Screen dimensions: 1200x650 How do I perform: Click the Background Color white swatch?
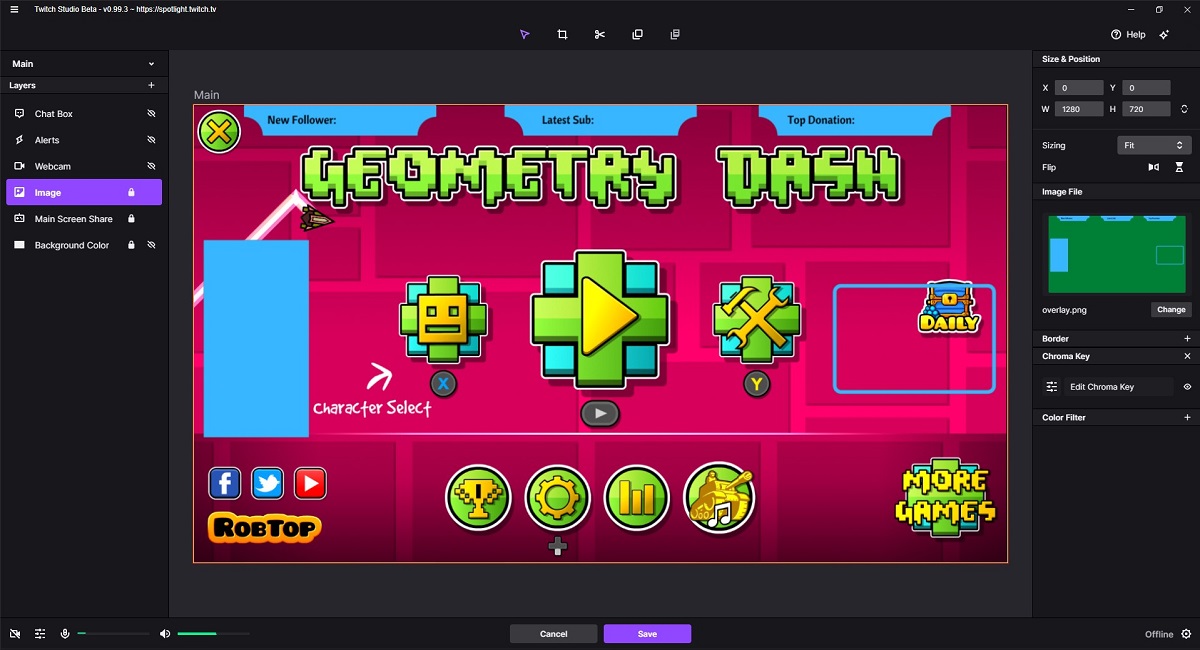pyautogui.click(x=19, y=245)
